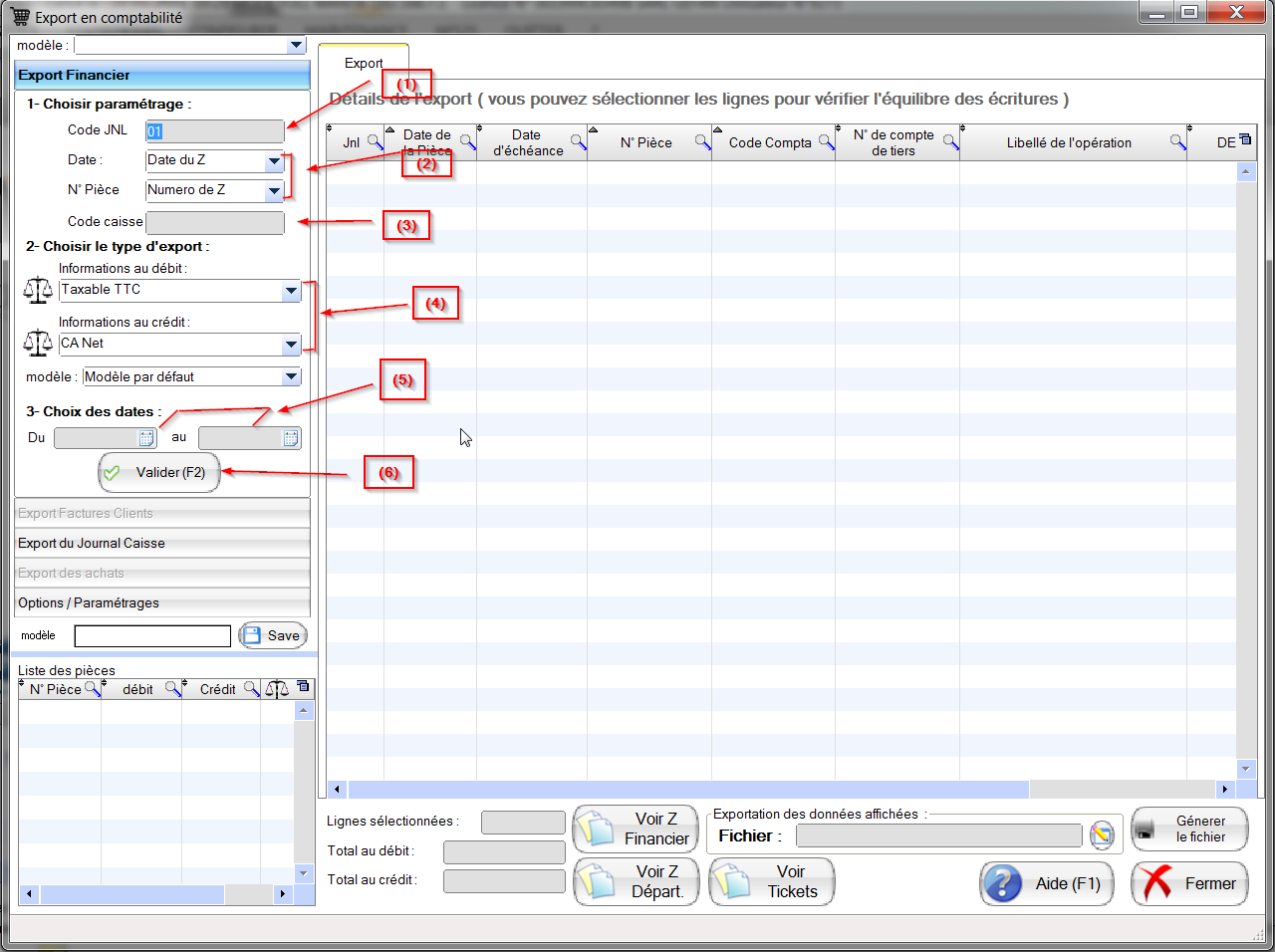Click the calendar icon in the Du date field

[146, 438]
